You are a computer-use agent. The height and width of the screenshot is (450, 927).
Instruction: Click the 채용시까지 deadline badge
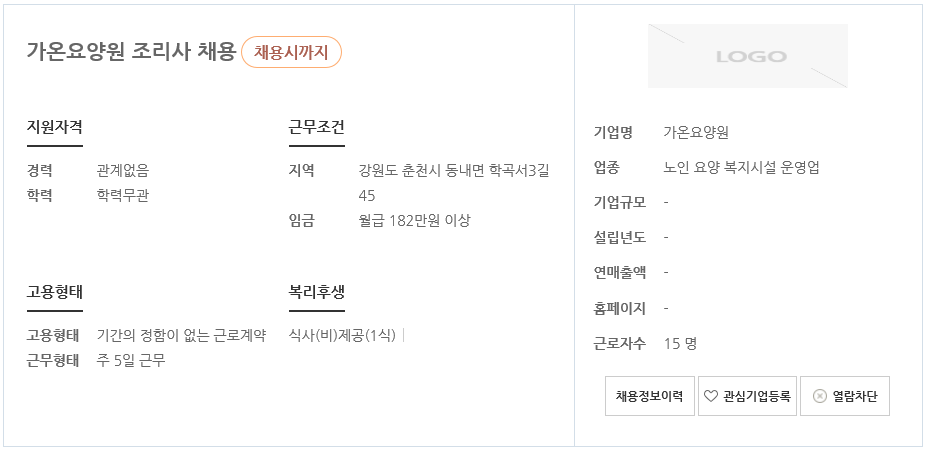[x=291, y=52]
